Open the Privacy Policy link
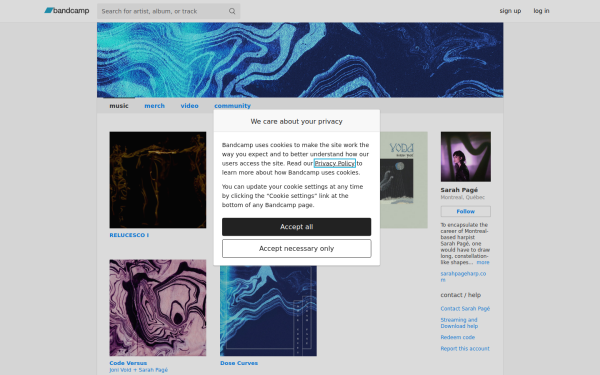This screenshot has height=375, width=600. (334, 163)
